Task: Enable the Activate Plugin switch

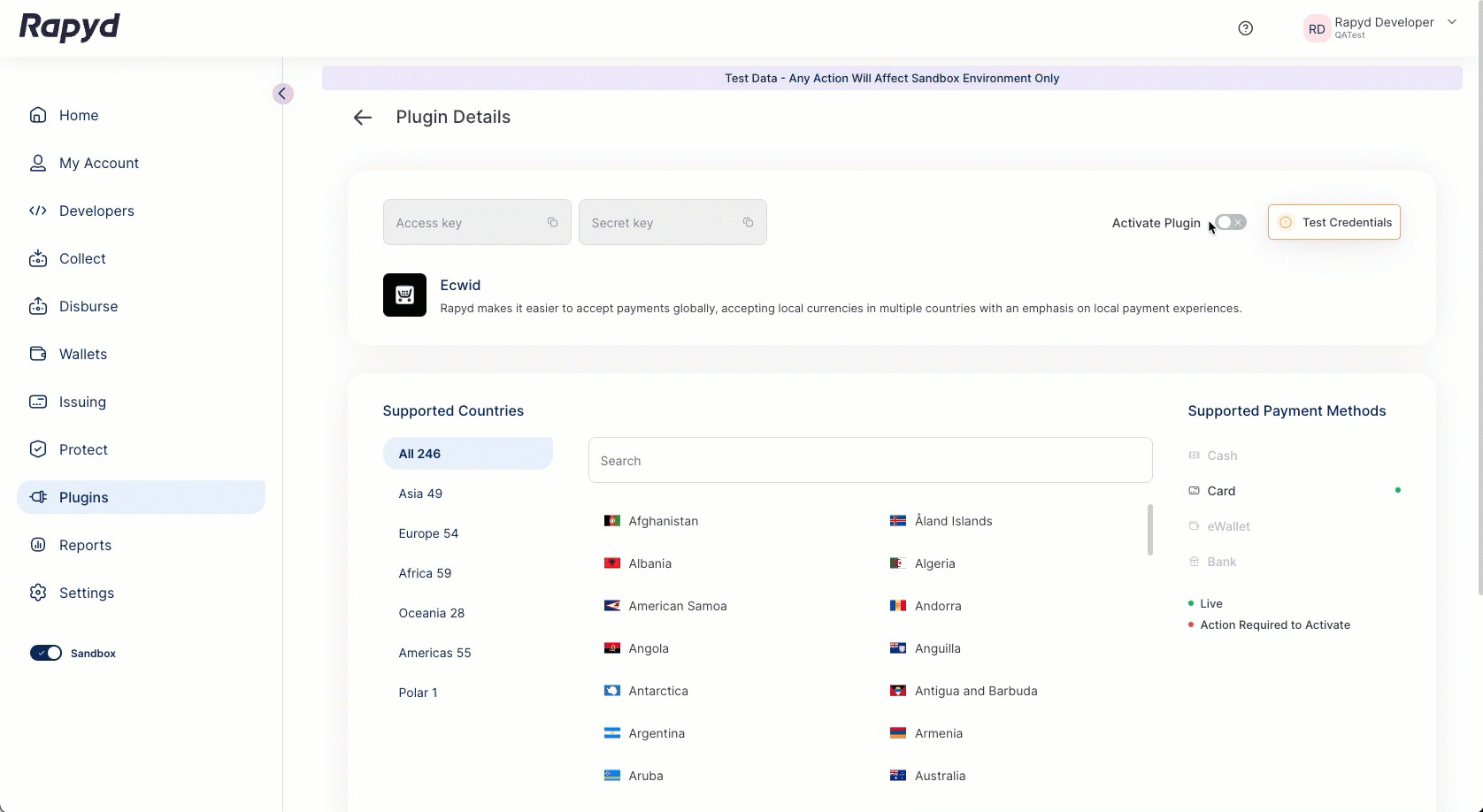Action: click(1230, 222)
